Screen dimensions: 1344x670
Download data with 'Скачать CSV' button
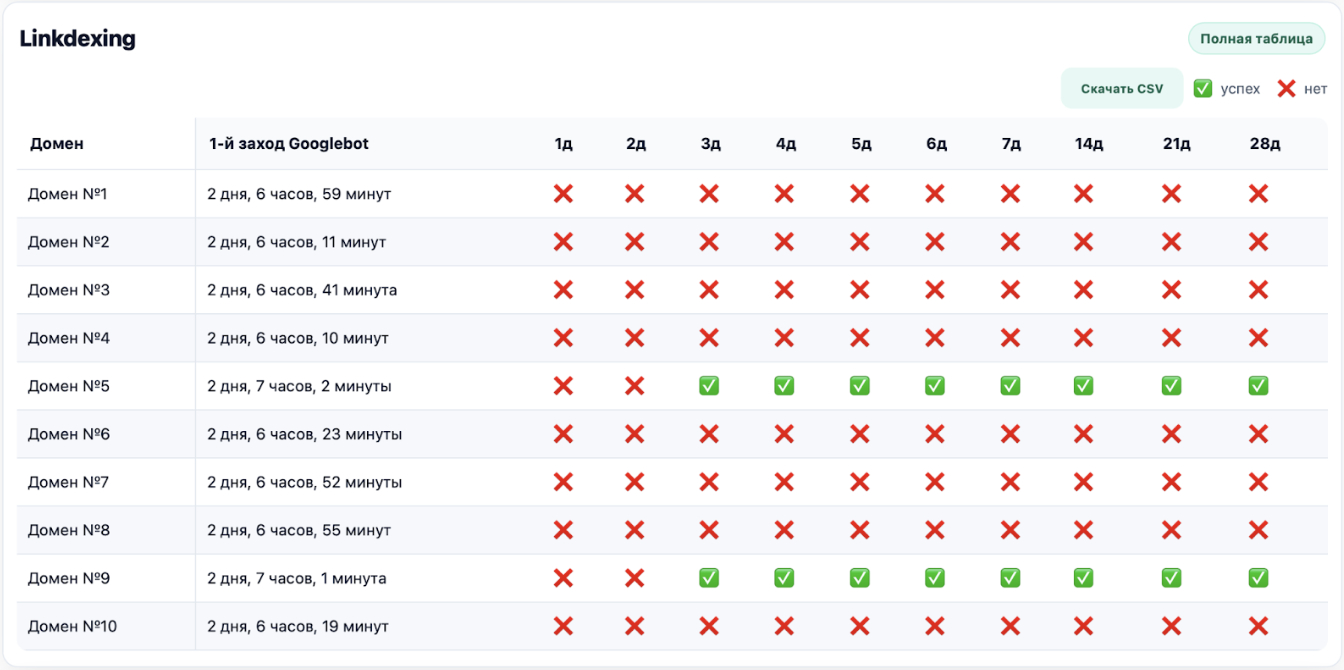tap(1122, 89)
